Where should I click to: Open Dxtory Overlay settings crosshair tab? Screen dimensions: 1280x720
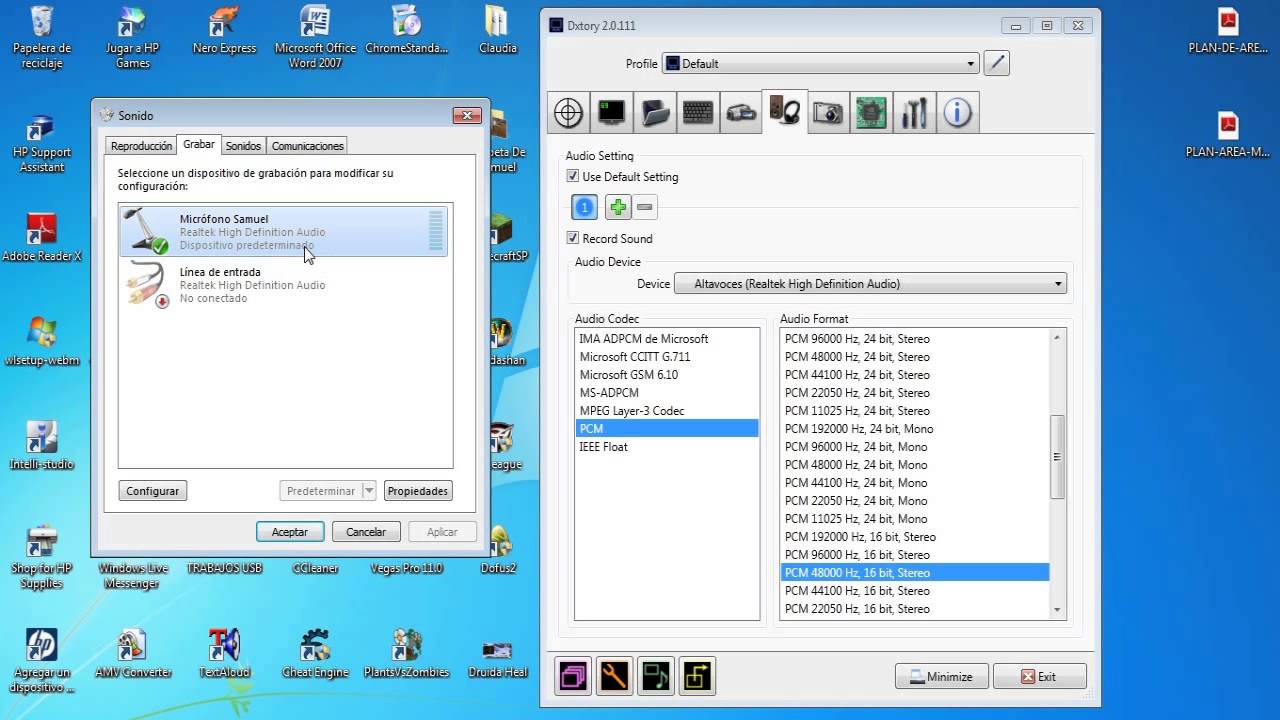click(x=568, y=113)
